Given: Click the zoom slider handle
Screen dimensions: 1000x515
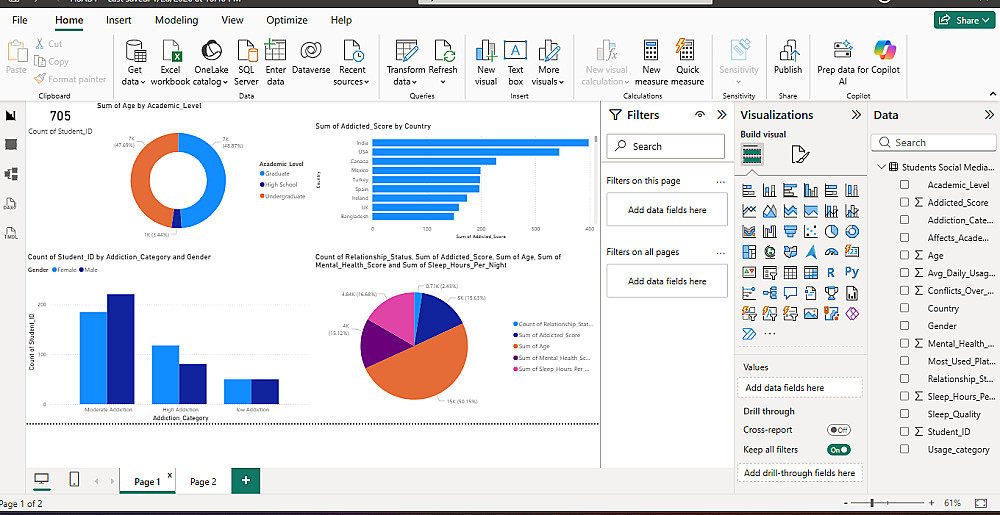Looking at the screenshot, I should pos(872,503).
